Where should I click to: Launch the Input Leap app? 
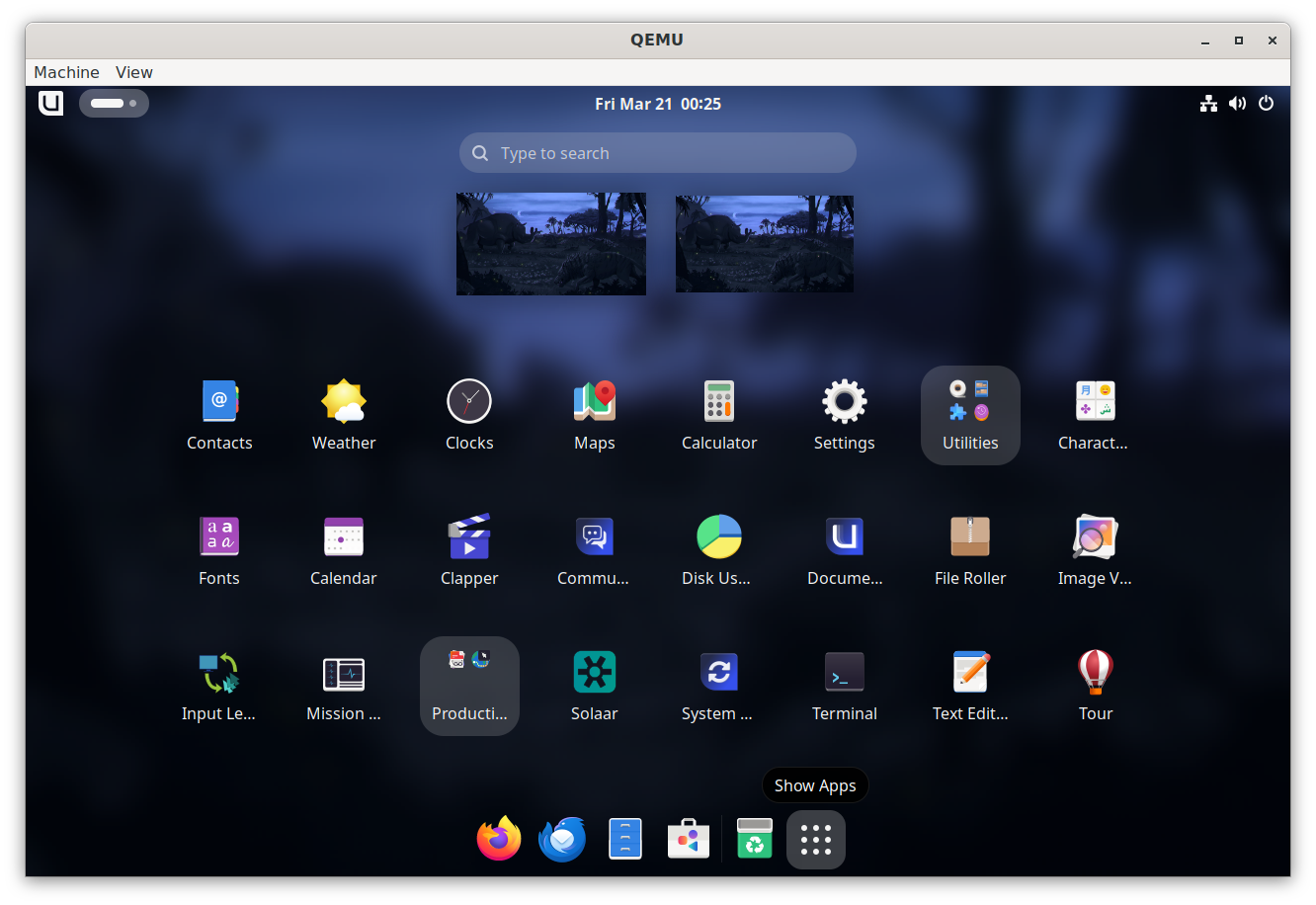click(x=219, y=686)
